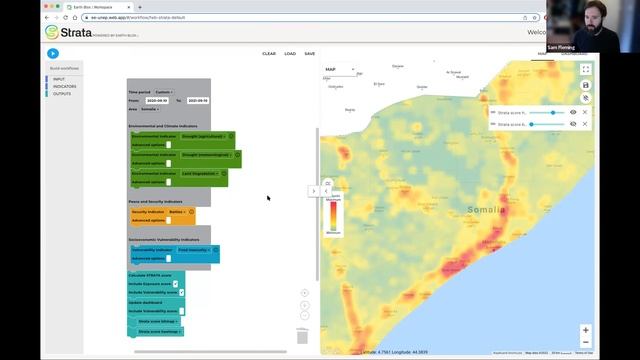The width and height of the screenshot is (640, 360).
Task: Open info for Drought (agricultural) indicator
Action: [231, 136]
